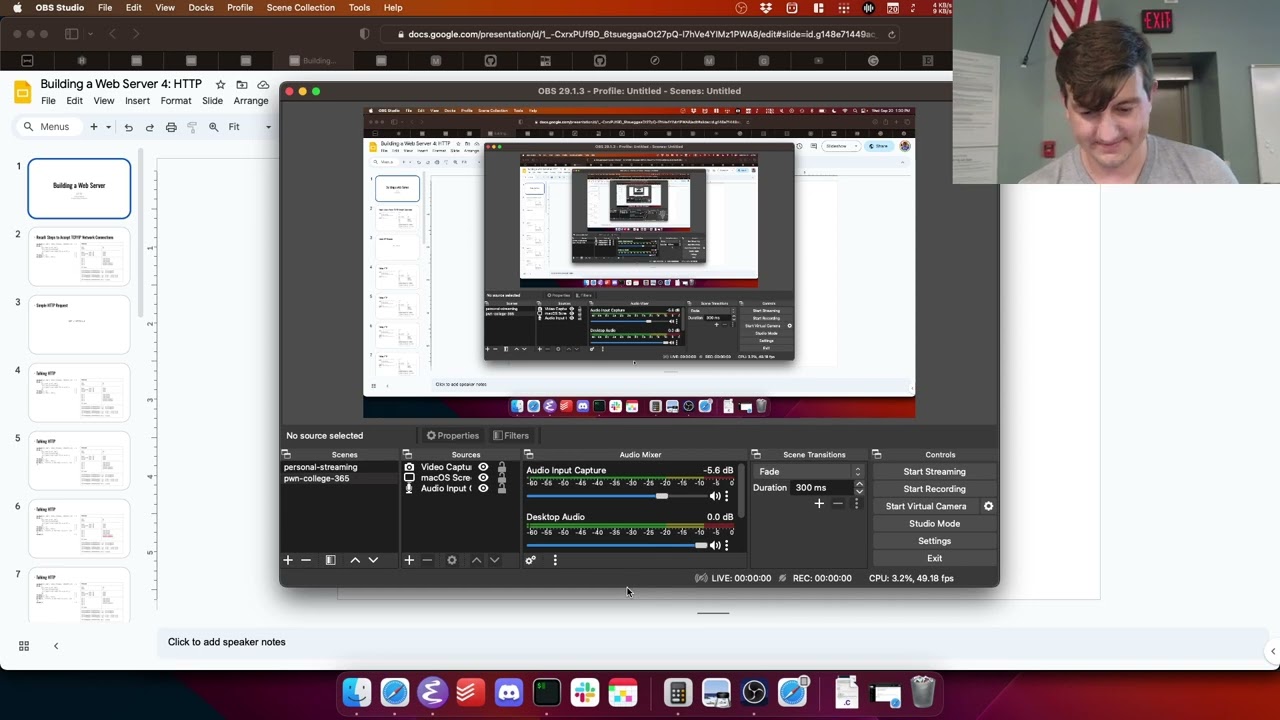
Task: Select the personal-streaming scene
Action: 320,467
